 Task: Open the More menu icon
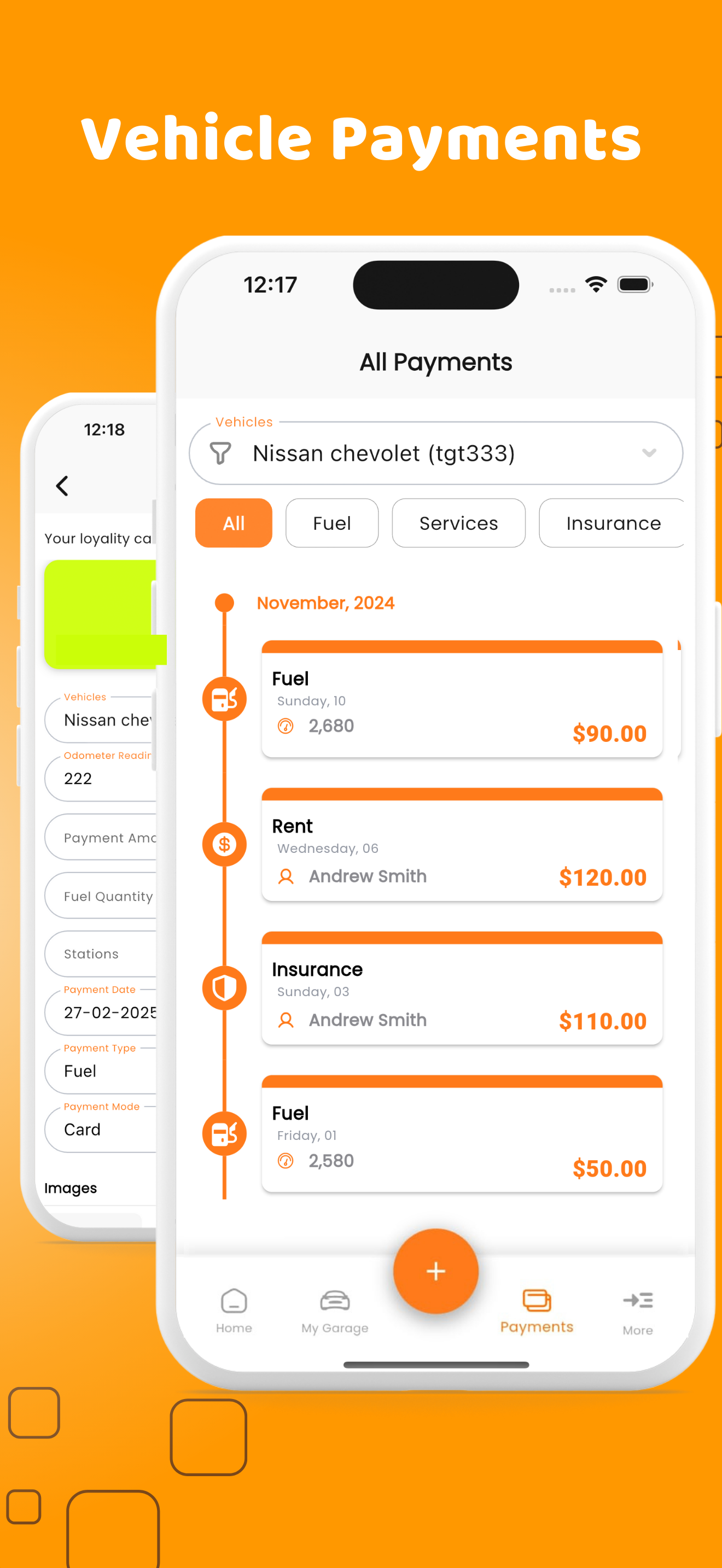click(x=637, y=1300)
